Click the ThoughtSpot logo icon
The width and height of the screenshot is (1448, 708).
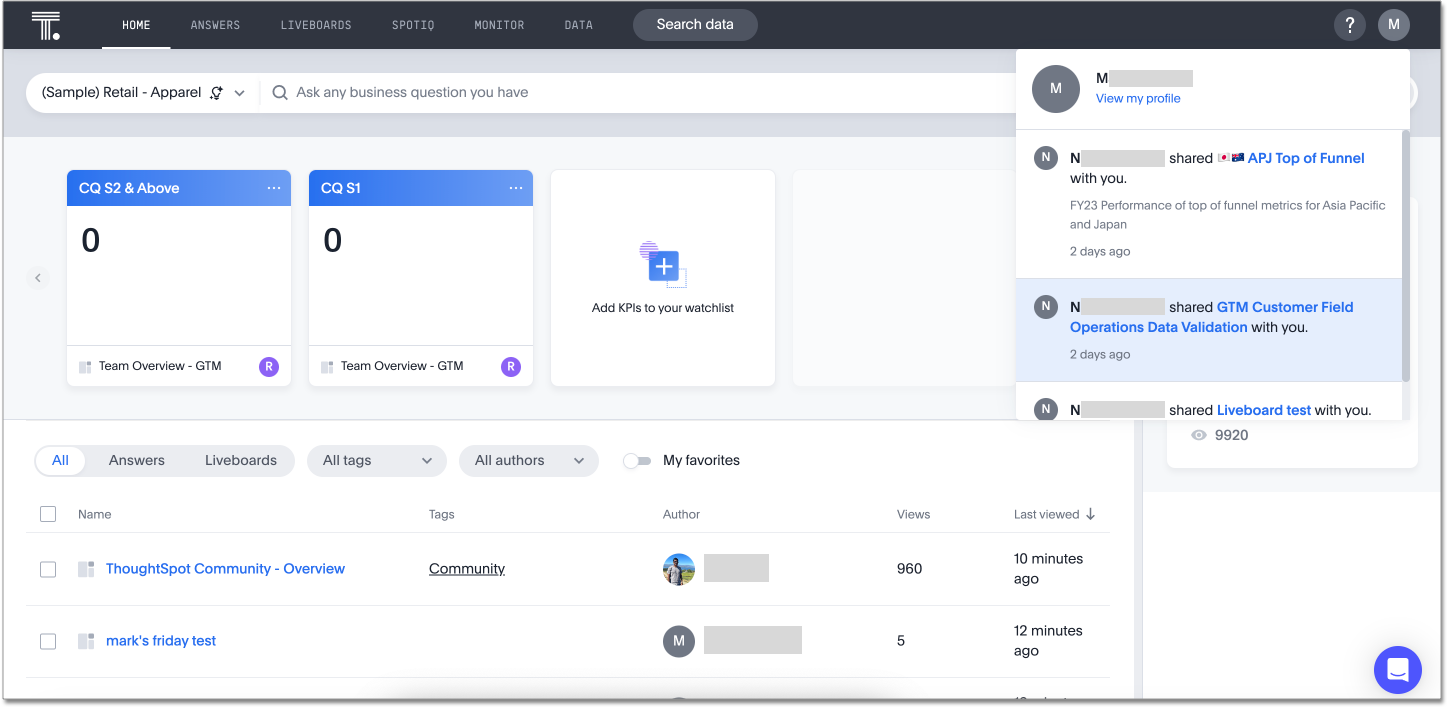point(45,25)
